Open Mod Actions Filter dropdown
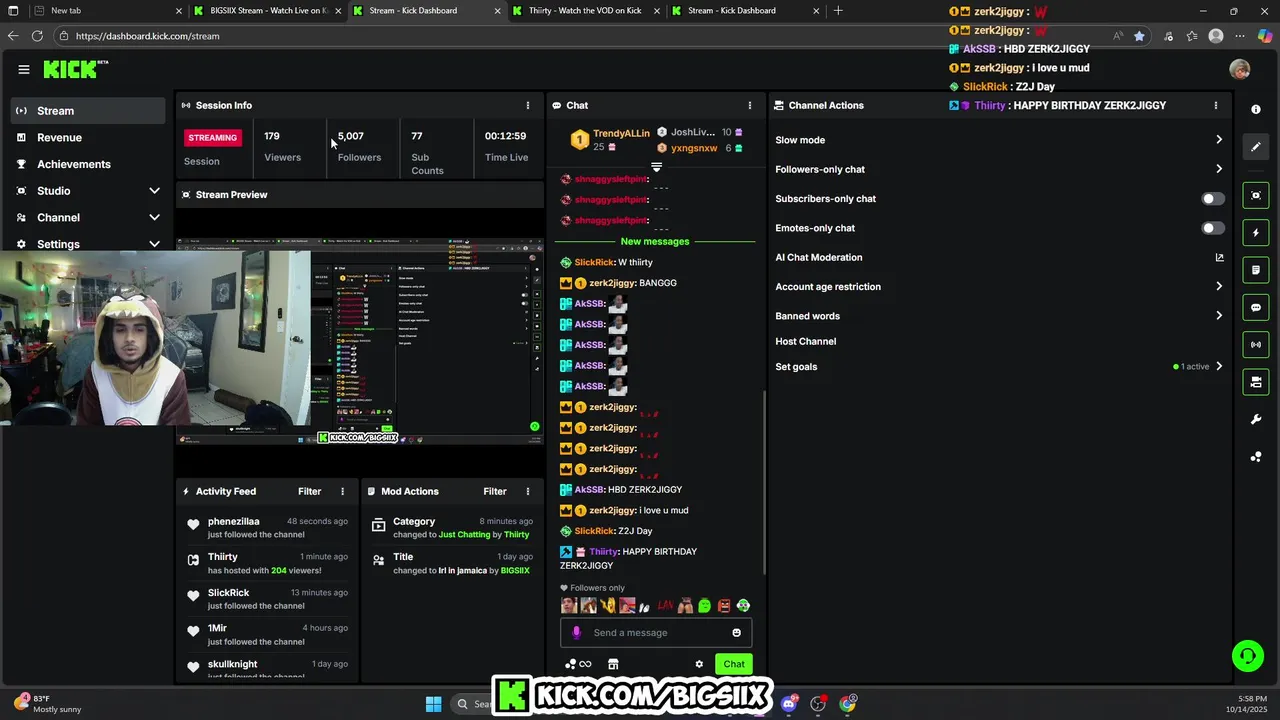Image resolution: width=1280 pixels, height=720 pixels. pos(495,491)
